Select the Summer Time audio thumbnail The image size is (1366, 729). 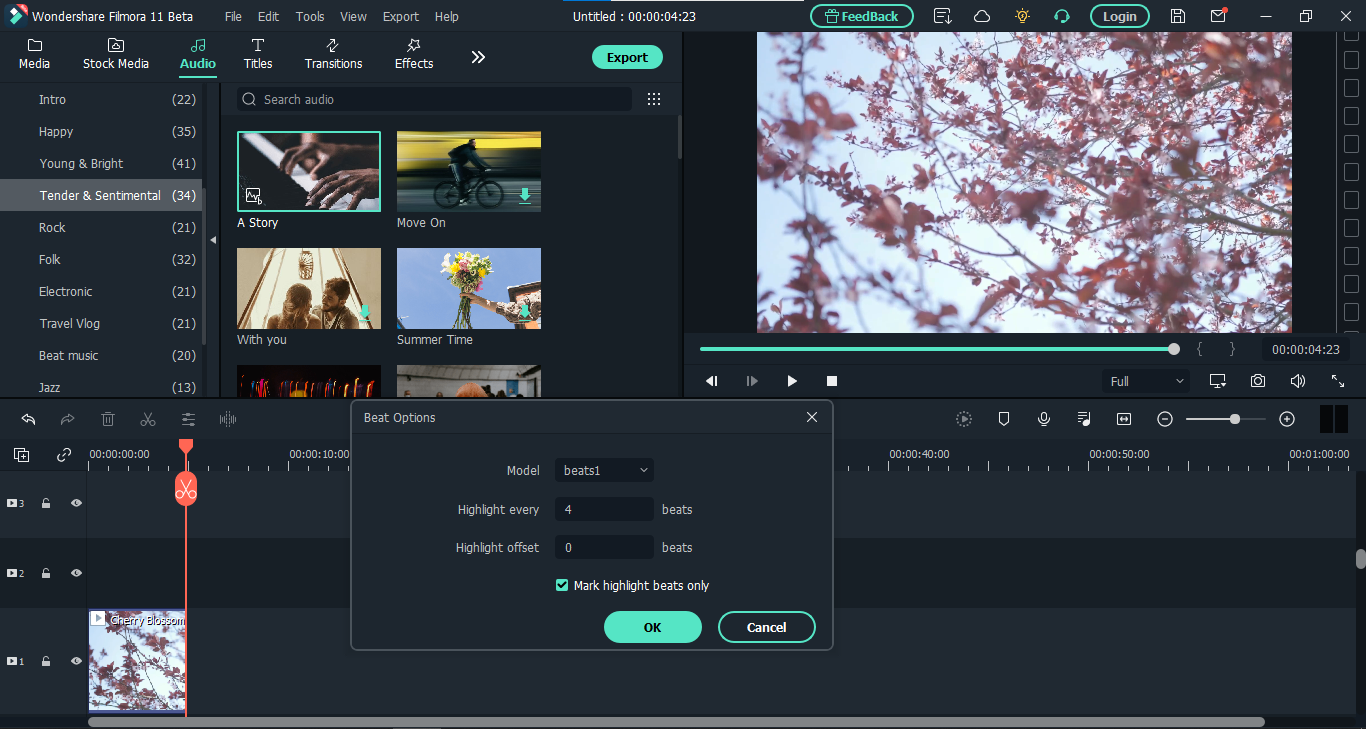[x=469, y=288]
